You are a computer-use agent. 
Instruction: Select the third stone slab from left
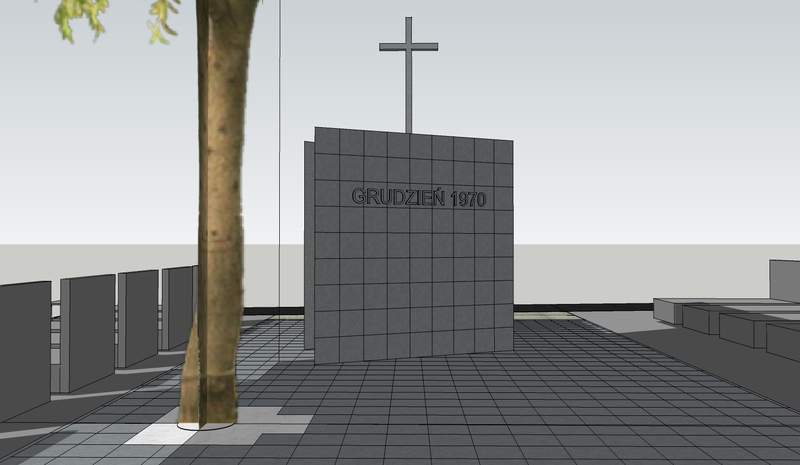point(138,317)
